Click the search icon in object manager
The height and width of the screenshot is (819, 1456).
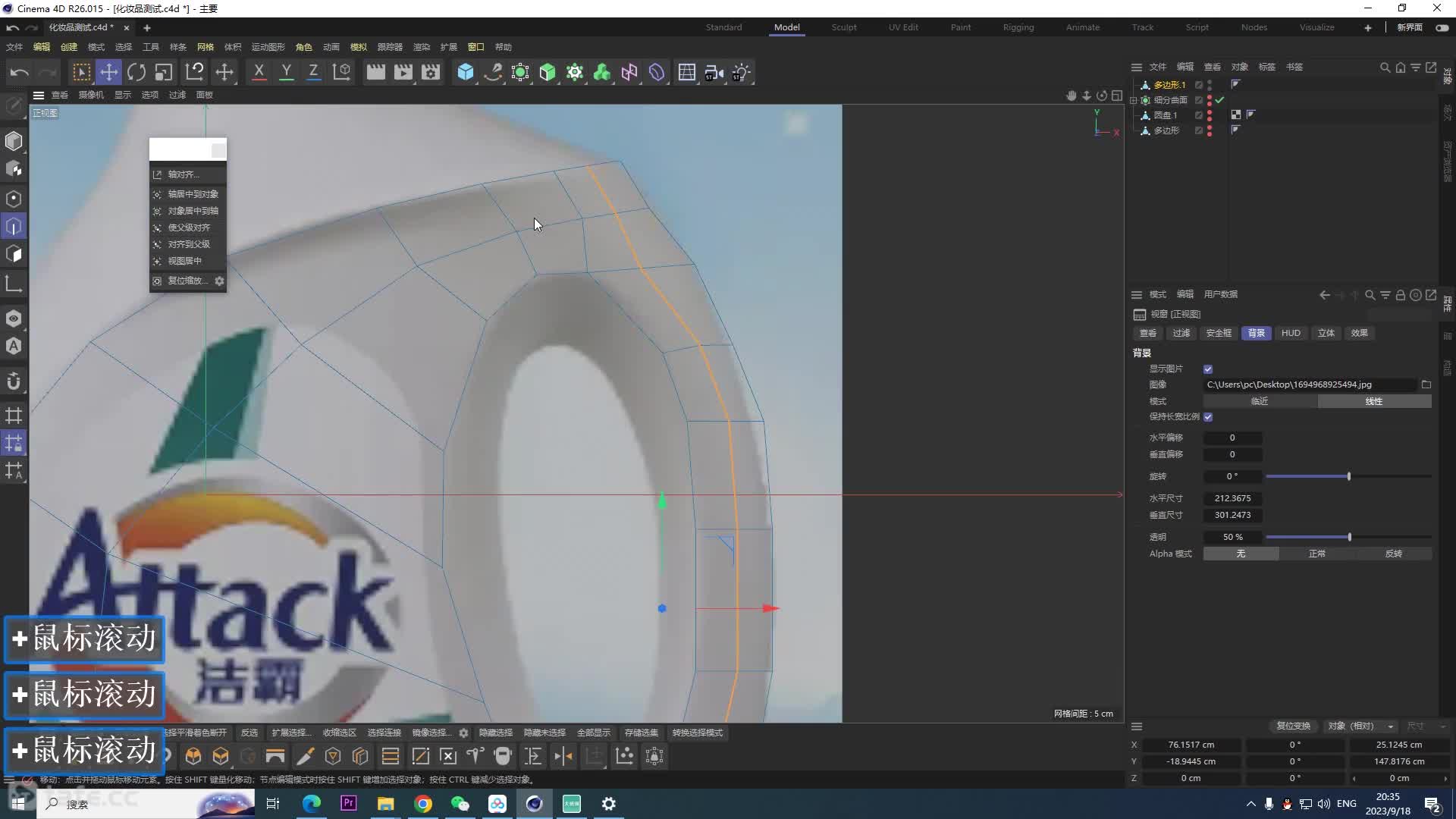click(x=1385, y=67)
